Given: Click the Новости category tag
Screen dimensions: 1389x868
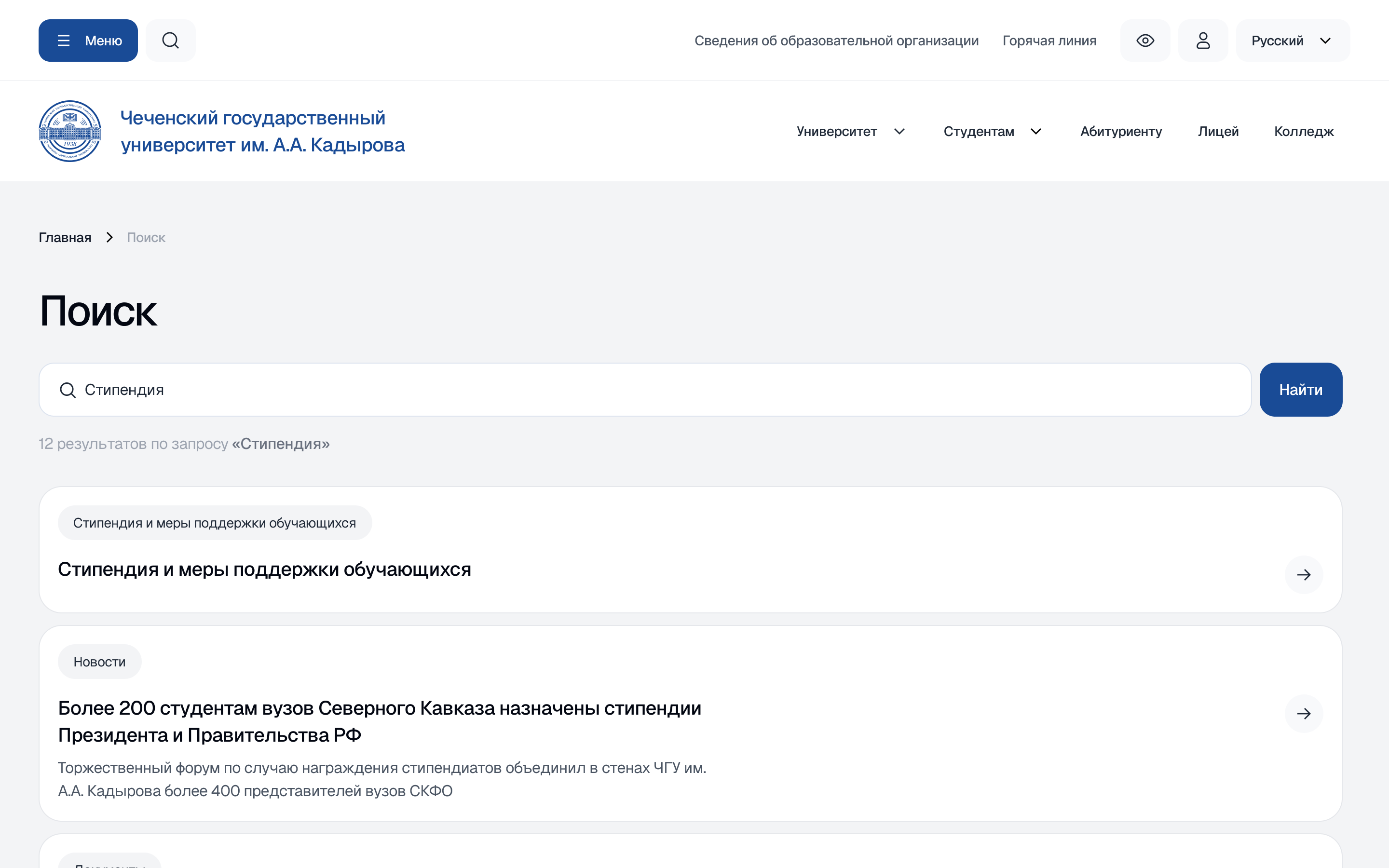Looking at the screenshot, I should coord(99,662).
